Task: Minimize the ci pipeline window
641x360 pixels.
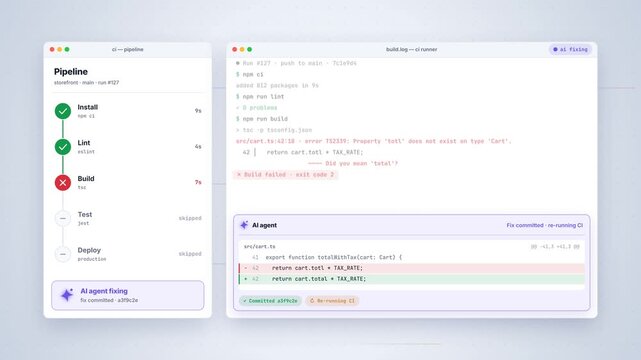Action: click(60, 49)
